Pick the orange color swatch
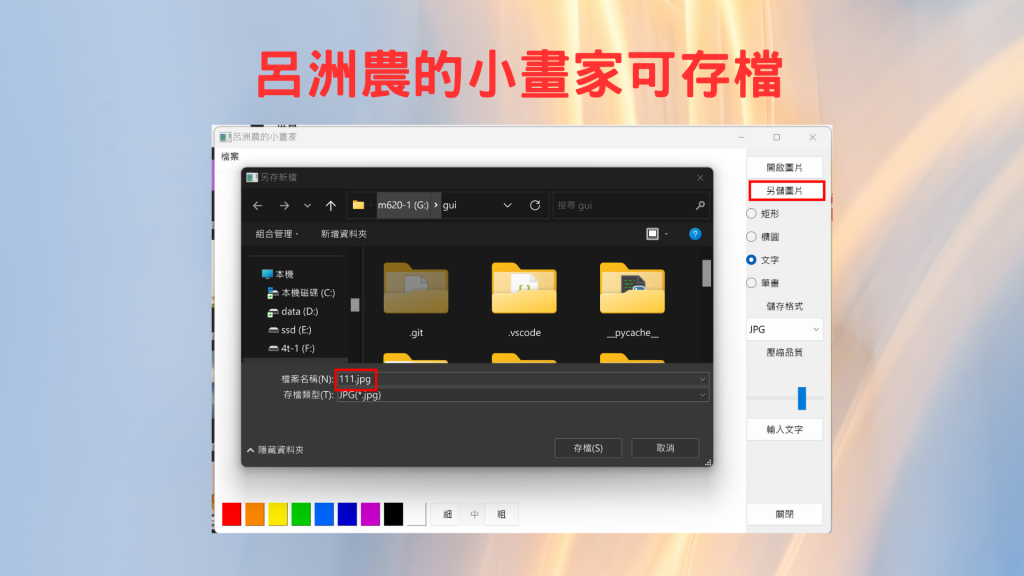This screenshot has height=576, width=1024. 255,514
